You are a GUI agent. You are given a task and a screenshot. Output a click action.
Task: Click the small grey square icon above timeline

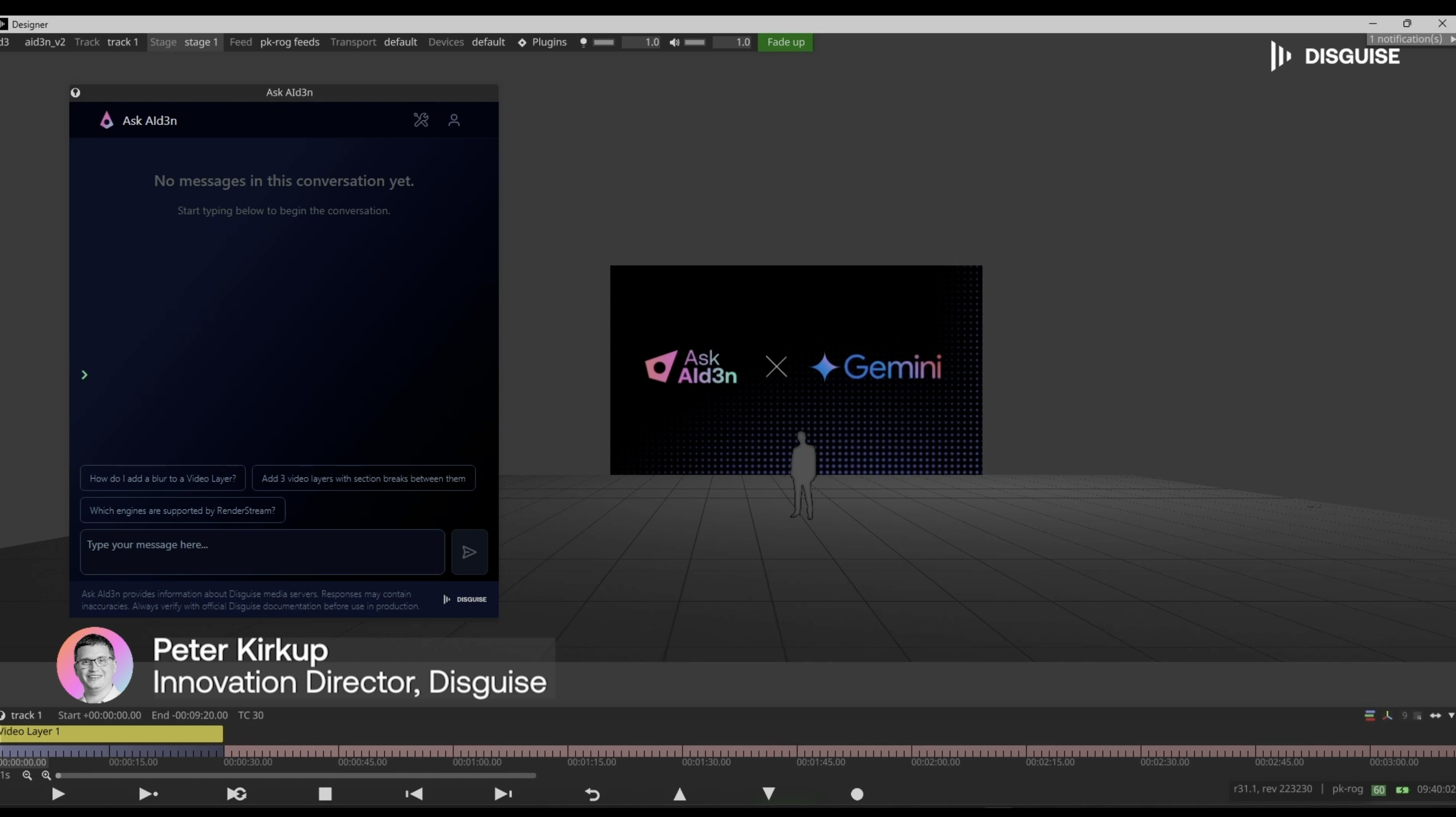pyautogui.click(x=1418, y=716)
